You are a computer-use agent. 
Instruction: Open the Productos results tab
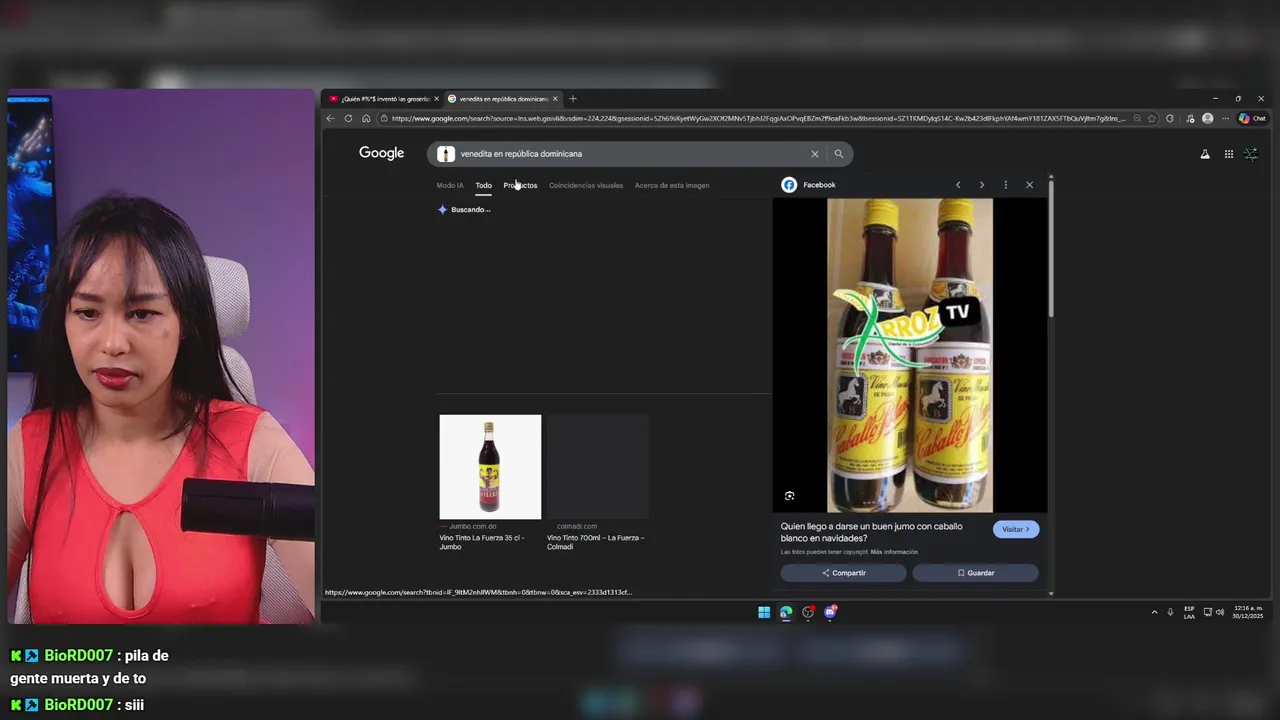pyautogui.click(x=520, y=185)
